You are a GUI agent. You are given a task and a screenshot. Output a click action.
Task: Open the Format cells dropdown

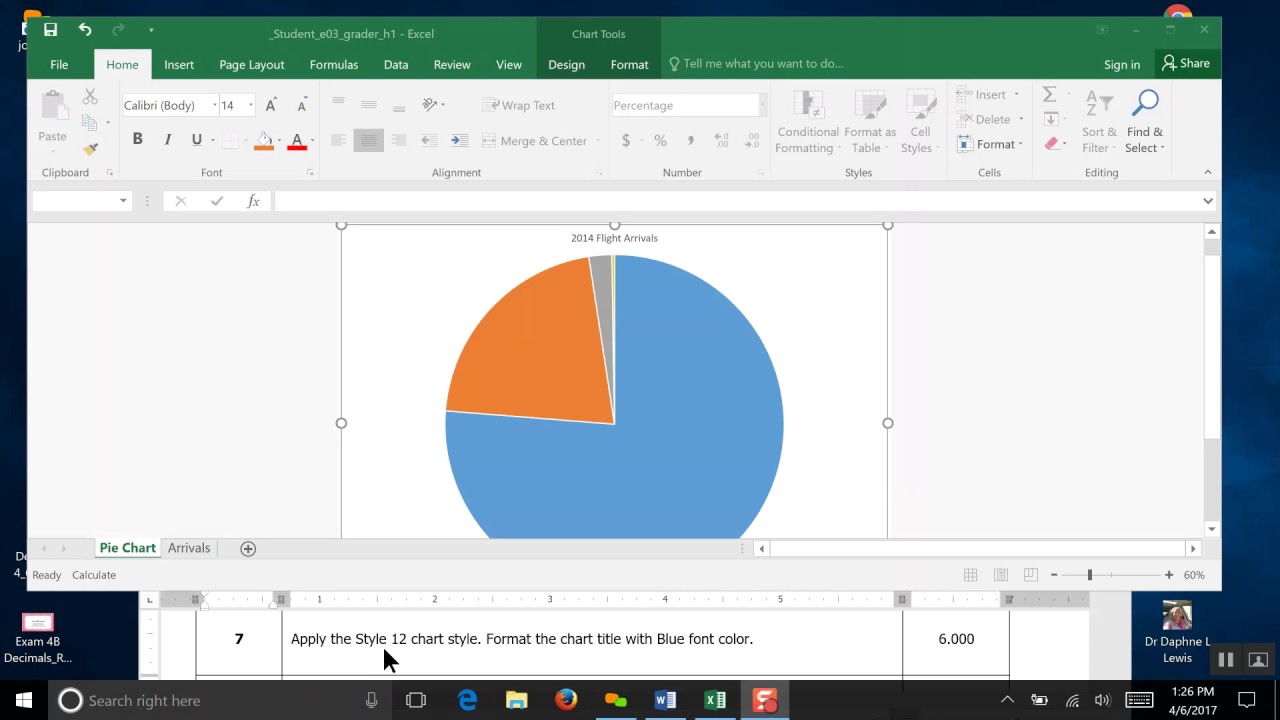(x=989, y=144)
